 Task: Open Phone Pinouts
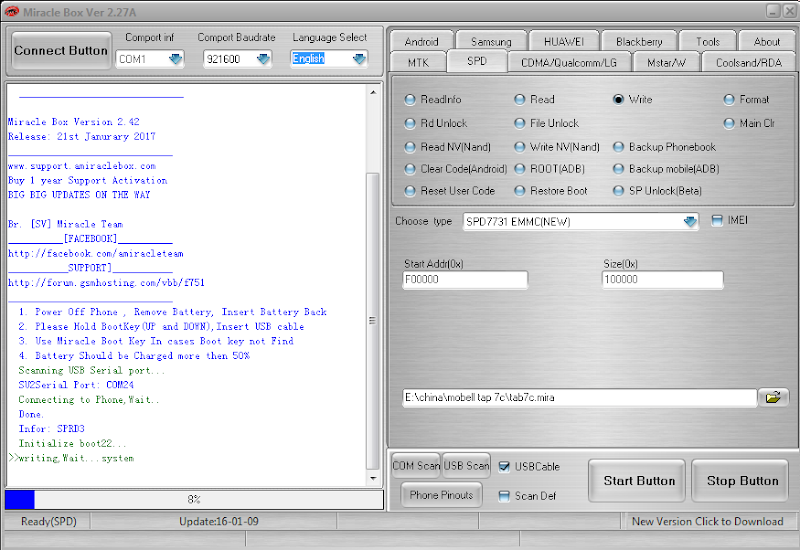pyautogui.click(x=441, y=495)
